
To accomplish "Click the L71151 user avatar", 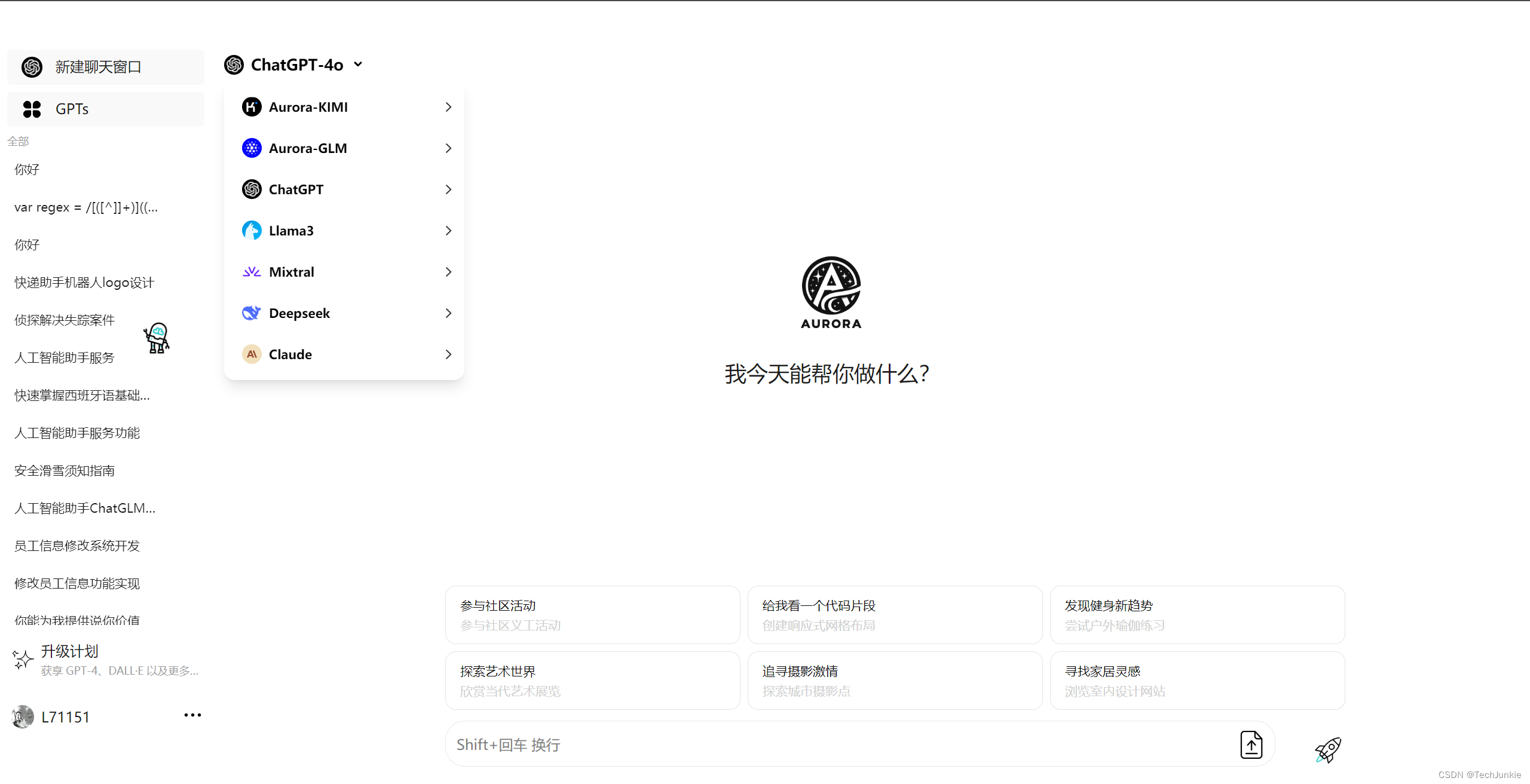I will coord(23,716).
